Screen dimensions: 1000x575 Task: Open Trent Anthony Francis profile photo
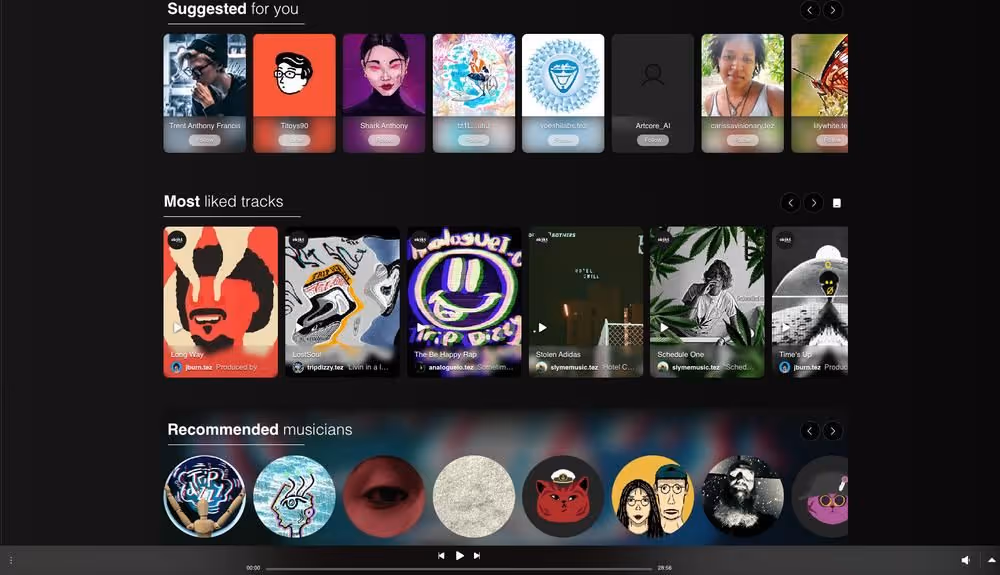pos(205,75)
